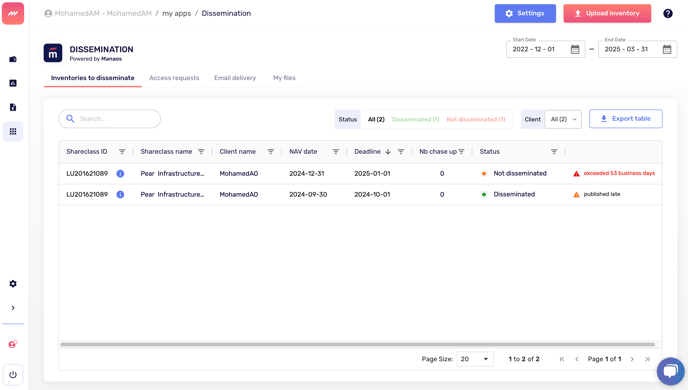Click the Shareclass name column header

pyautogui.click(x=166, y=152)
